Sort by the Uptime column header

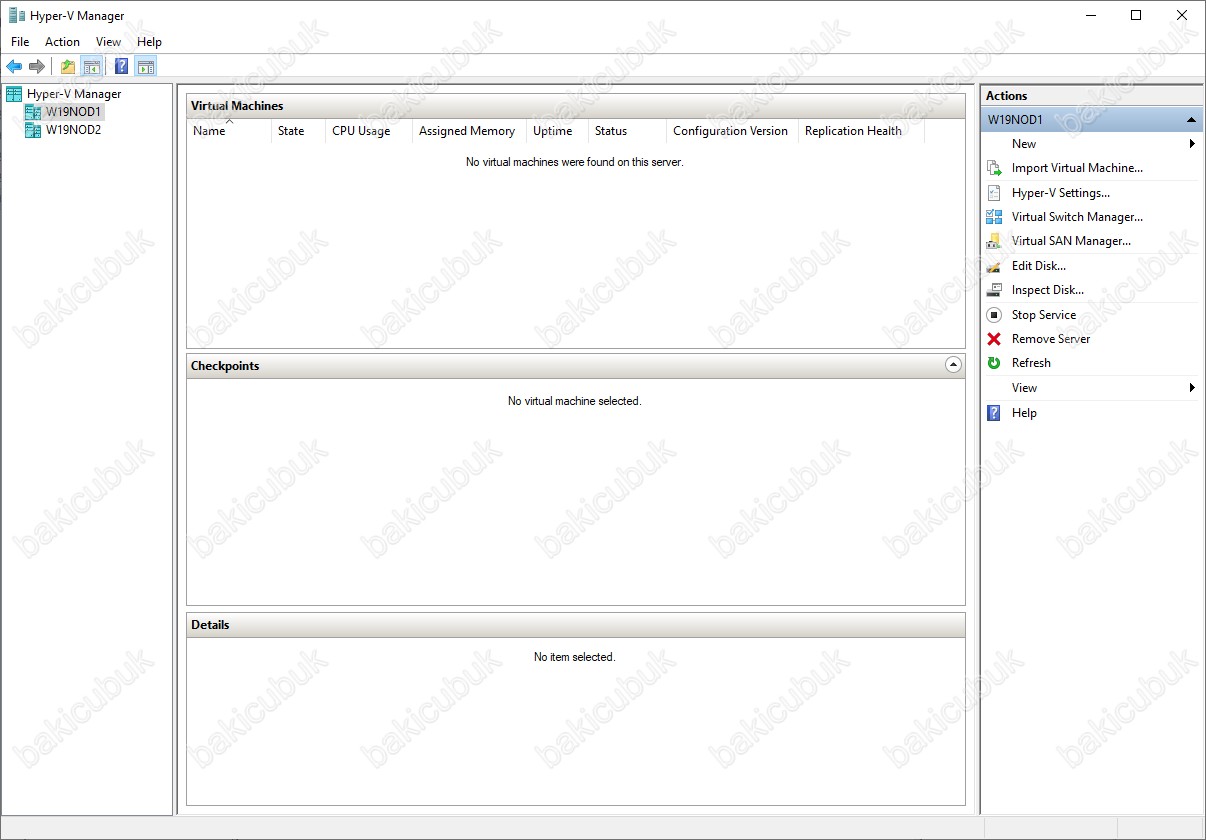[x=557, y=131]
